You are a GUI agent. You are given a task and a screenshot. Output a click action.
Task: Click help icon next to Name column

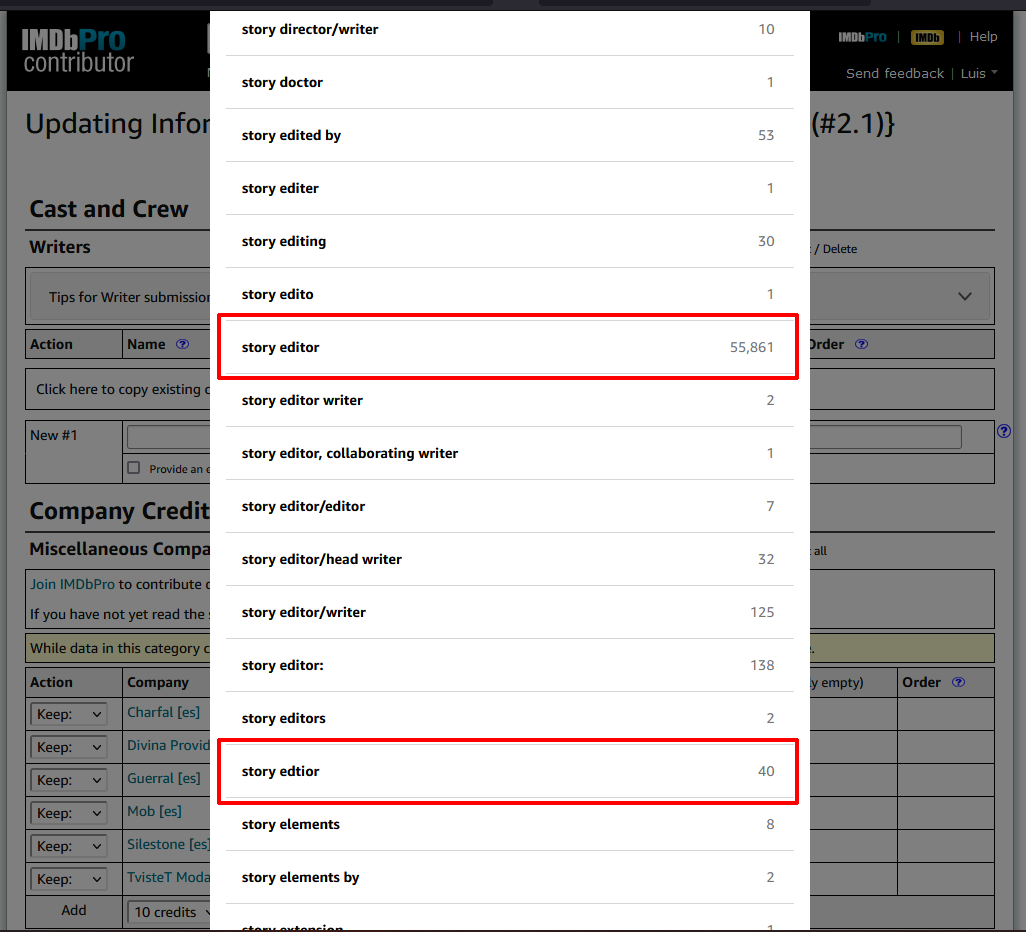click(x=182, y=344)
